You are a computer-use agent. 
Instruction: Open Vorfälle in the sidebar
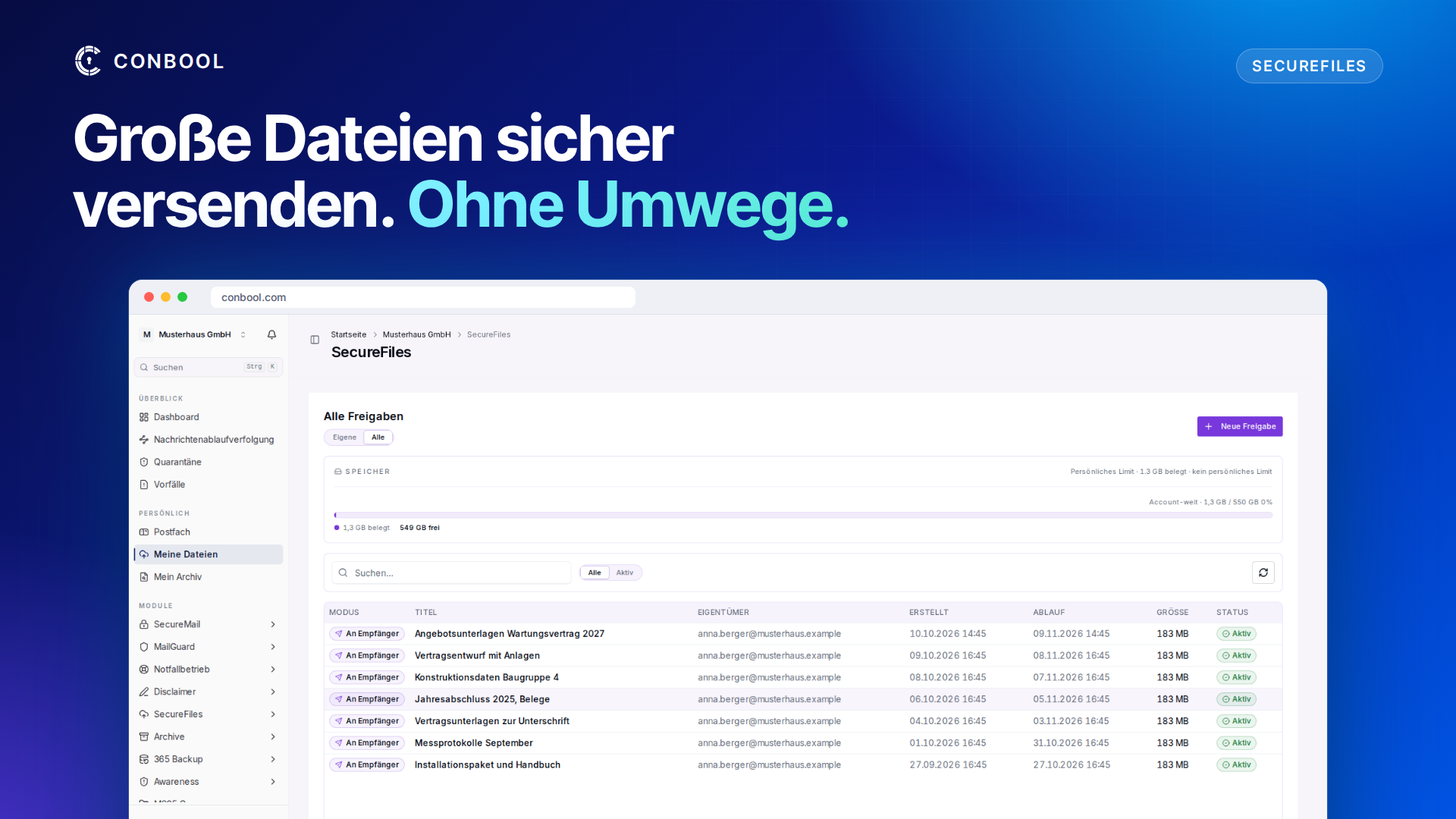(209, 485)
